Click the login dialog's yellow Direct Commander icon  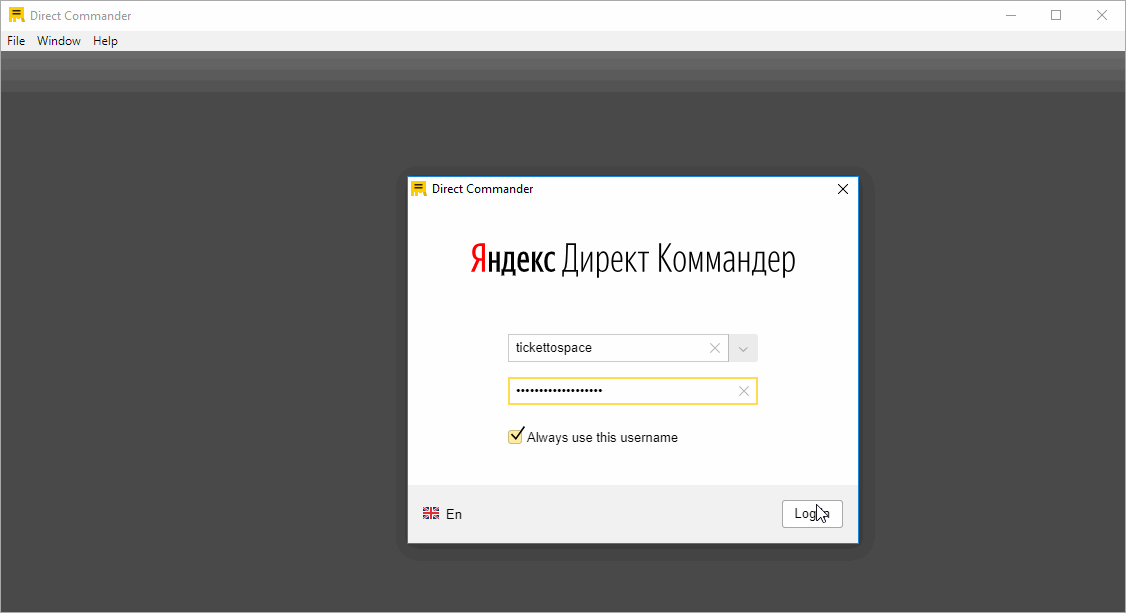point(419,189)
